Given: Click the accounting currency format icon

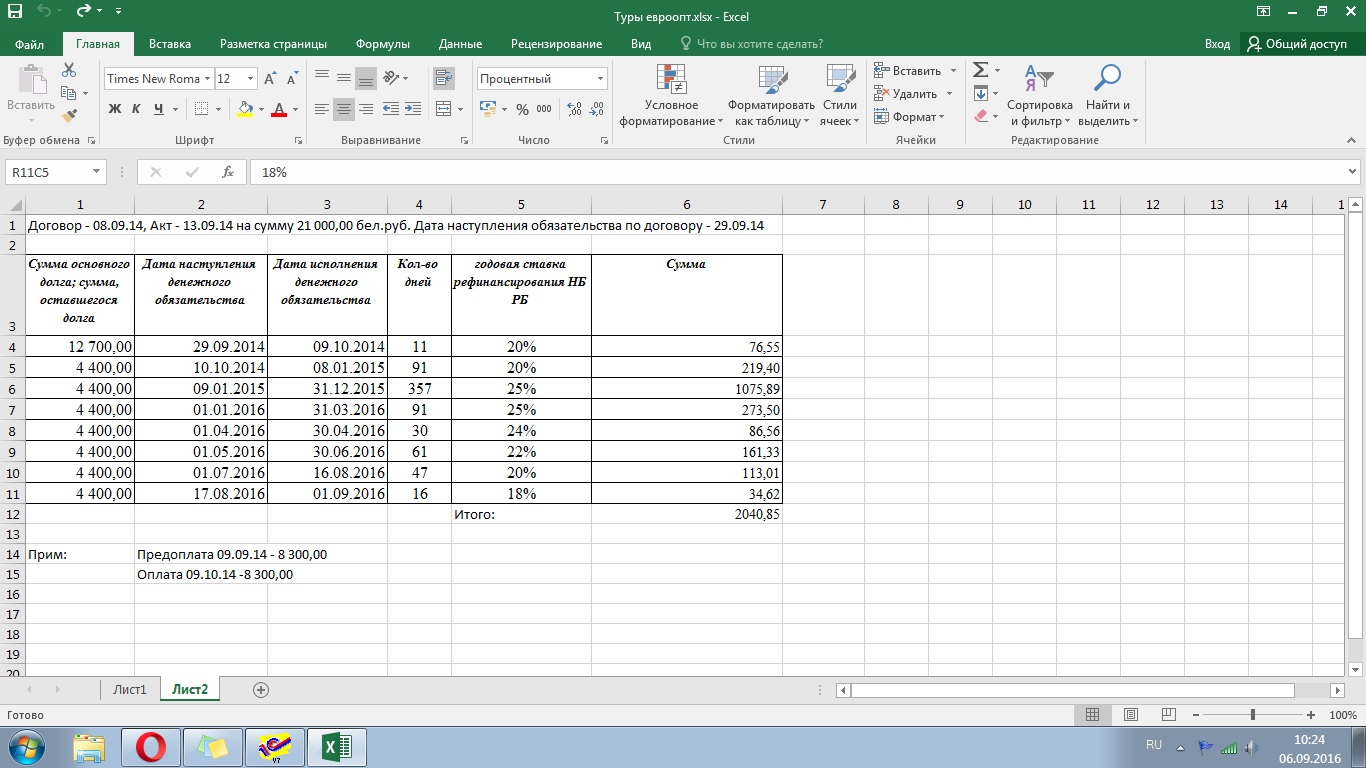Looking at the screenshot, I should click(487, 109).
